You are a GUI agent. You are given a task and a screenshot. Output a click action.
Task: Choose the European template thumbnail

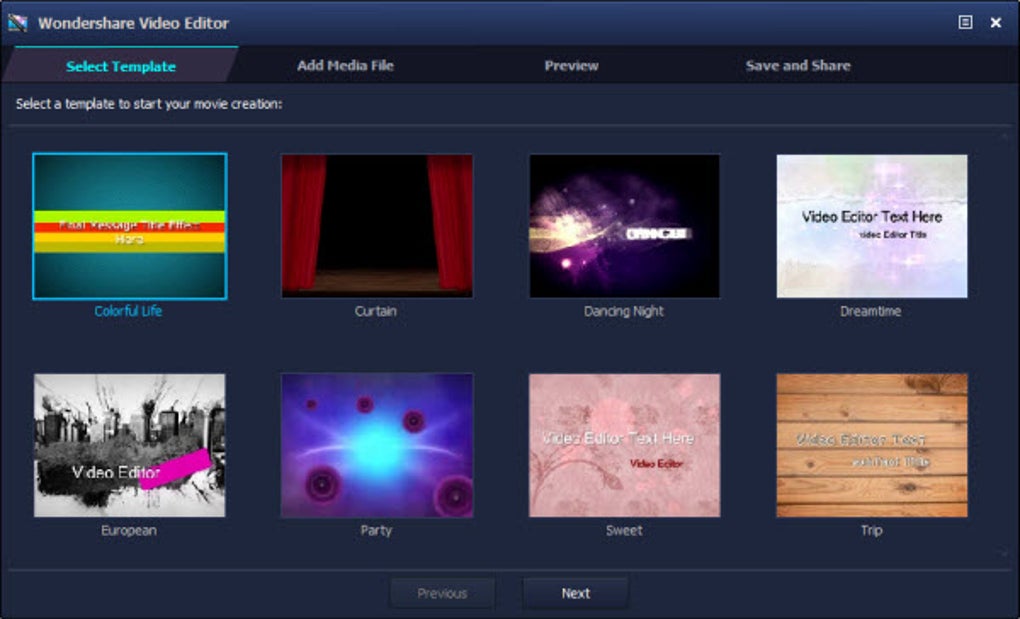pos(129,445)
